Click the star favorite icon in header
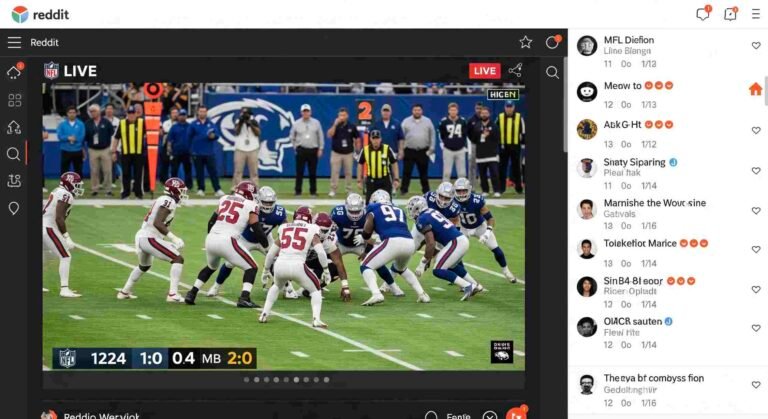The width and height of the screenshot is (768, 419). [x=525, y=42]
